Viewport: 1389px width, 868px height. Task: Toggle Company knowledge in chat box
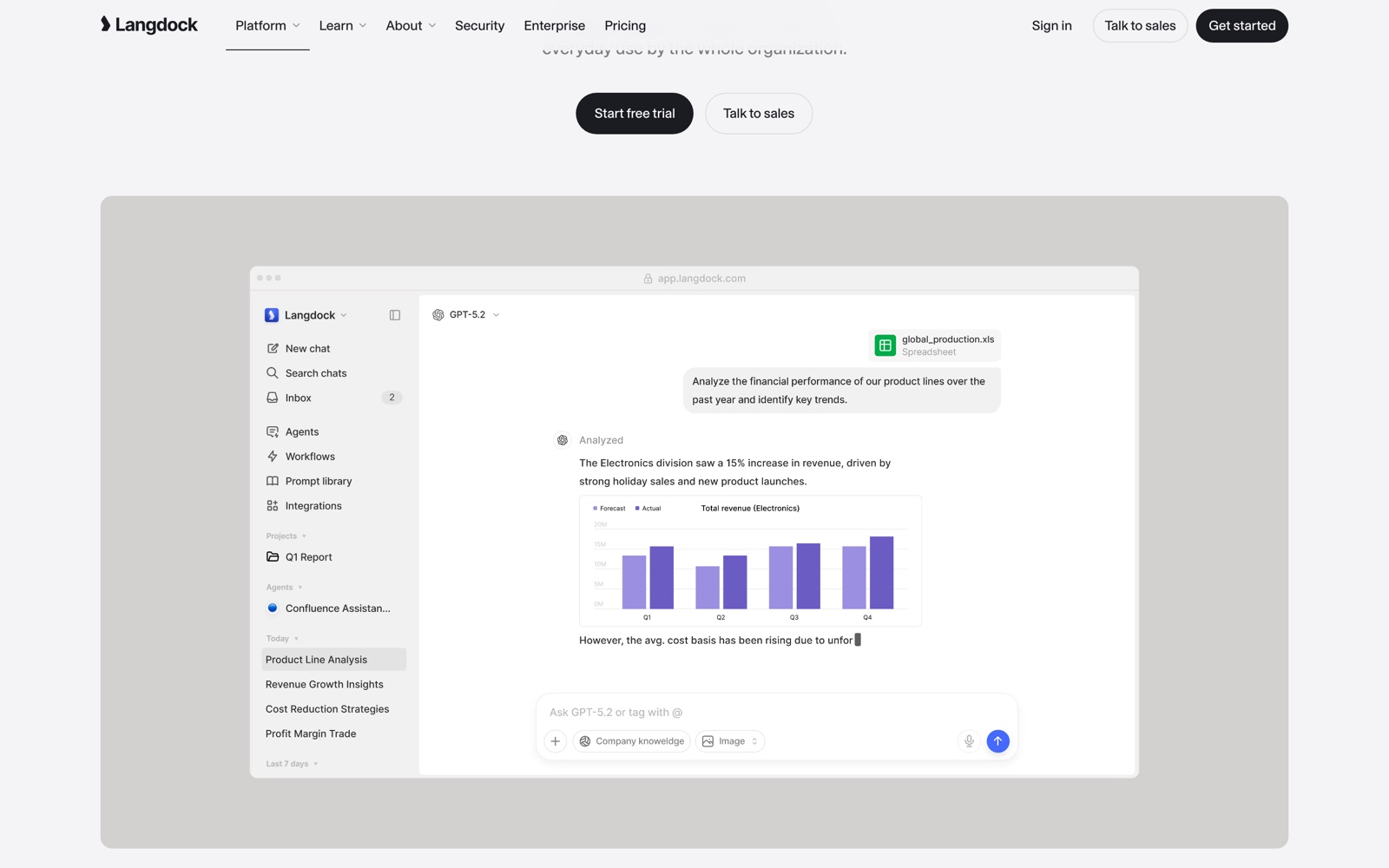(x=632, y=741)
